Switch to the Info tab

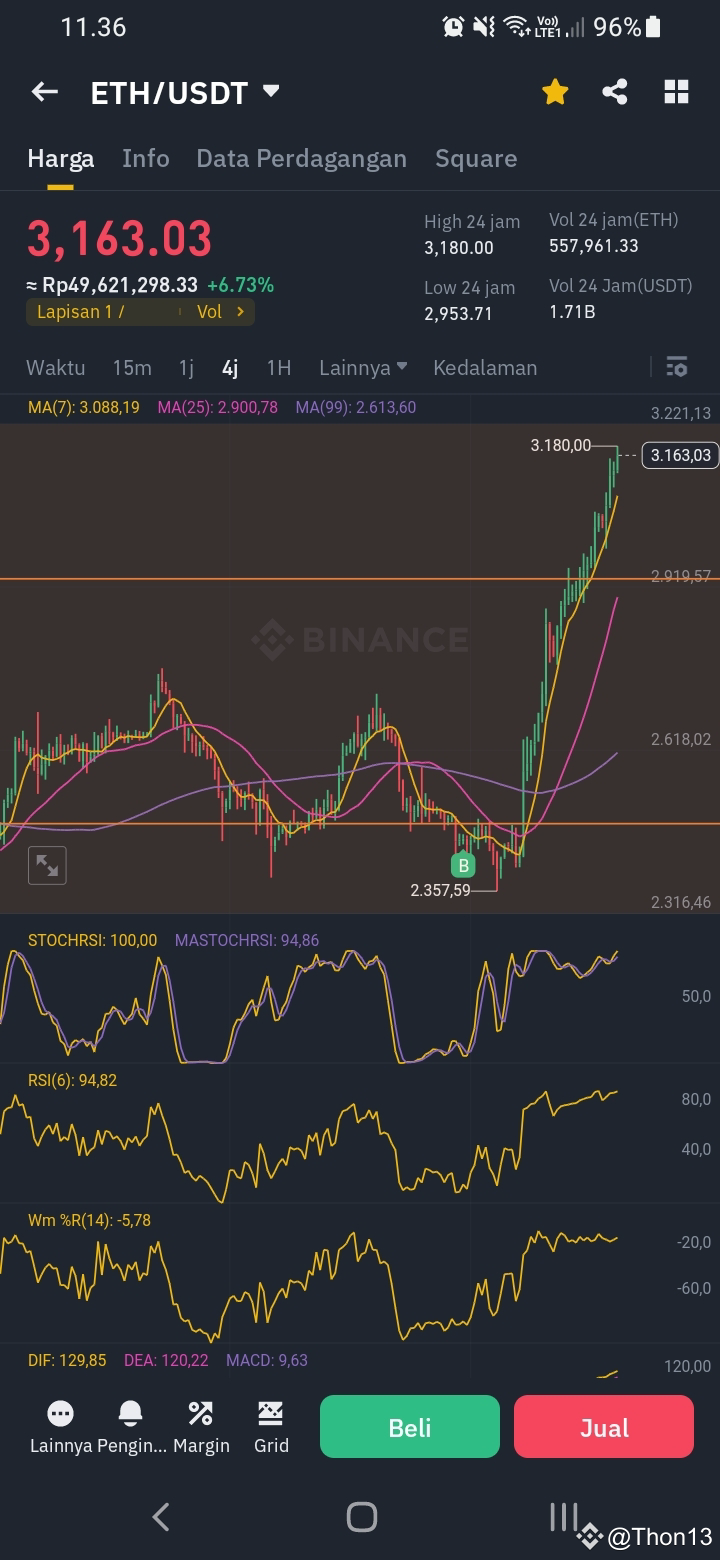point(146,158)
